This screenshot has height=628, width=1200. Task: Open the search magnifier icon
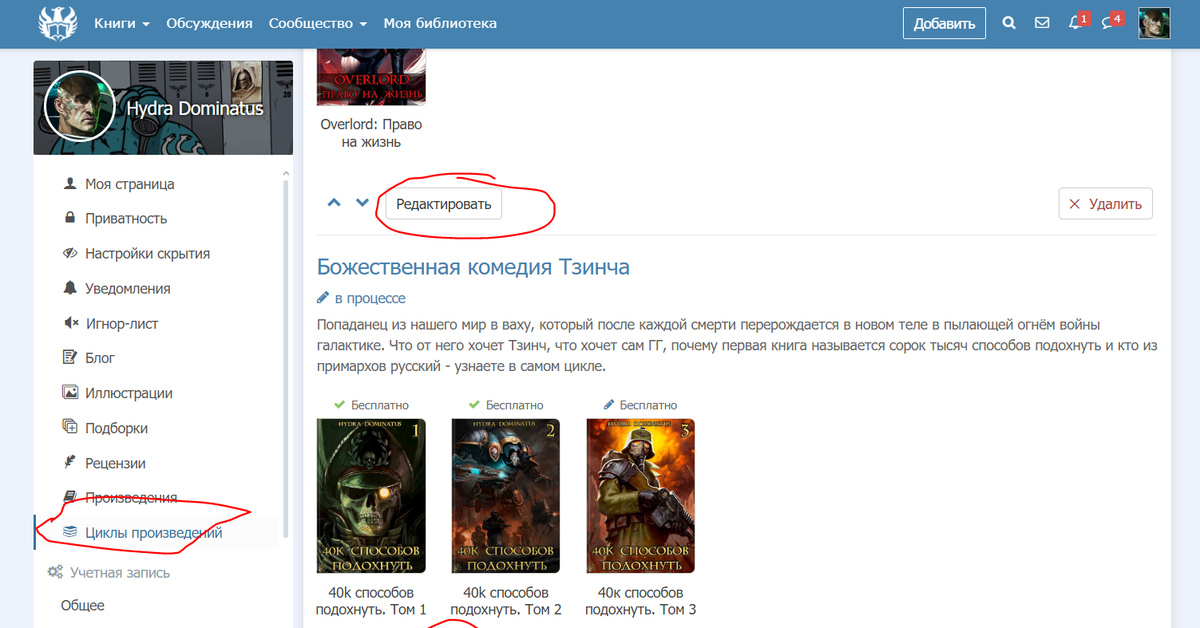click(1009, 23)
